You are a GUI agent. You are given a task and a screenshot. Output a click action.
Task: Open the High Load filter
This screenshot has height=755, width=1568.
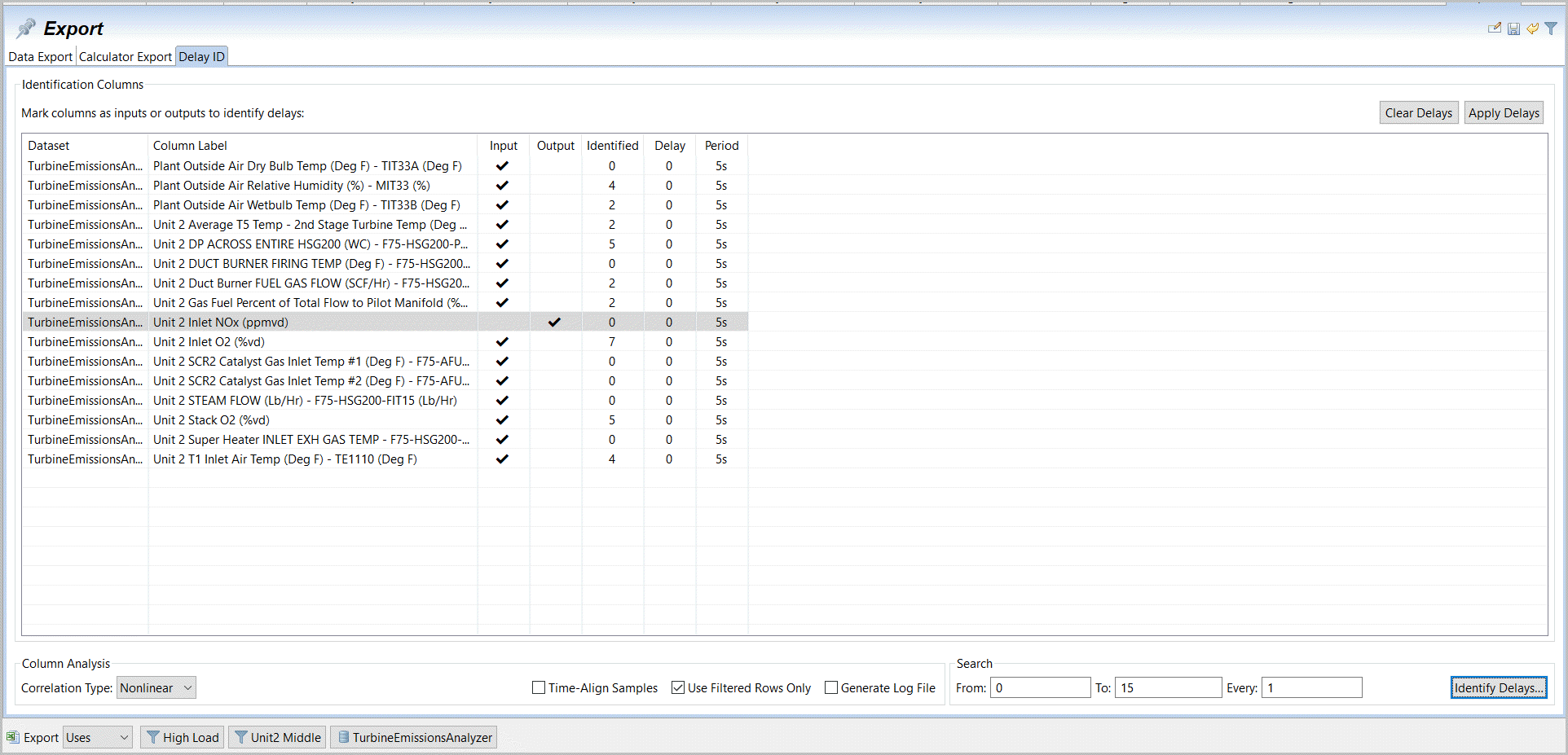click(183, 737)
